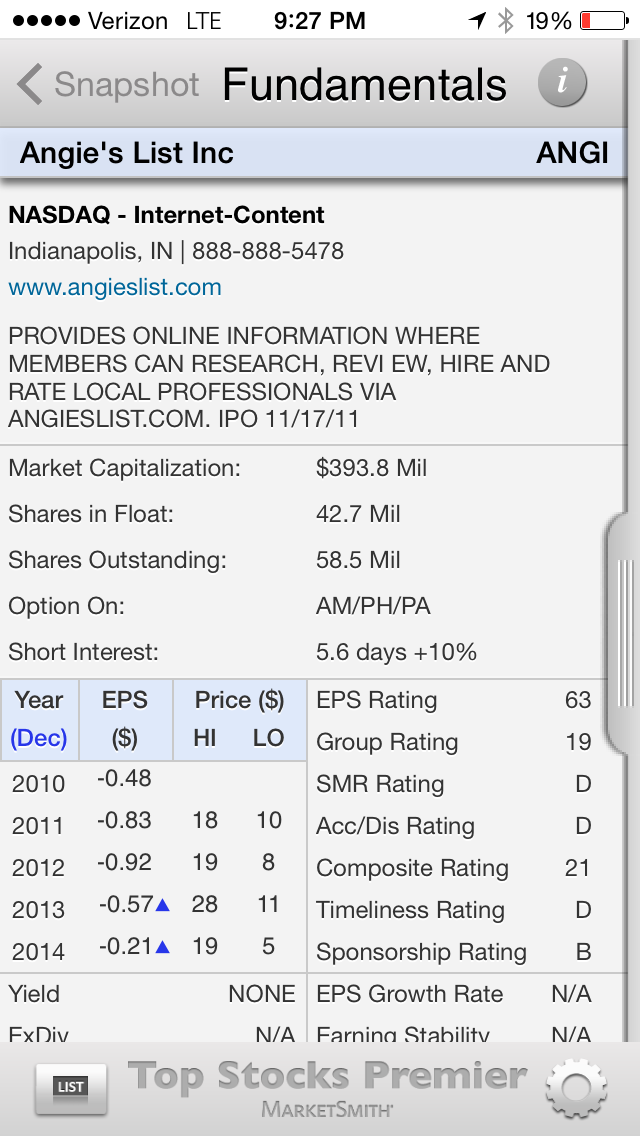
Task: Tap the (Dec) fiscal year label
Action: tap(39, 738)
